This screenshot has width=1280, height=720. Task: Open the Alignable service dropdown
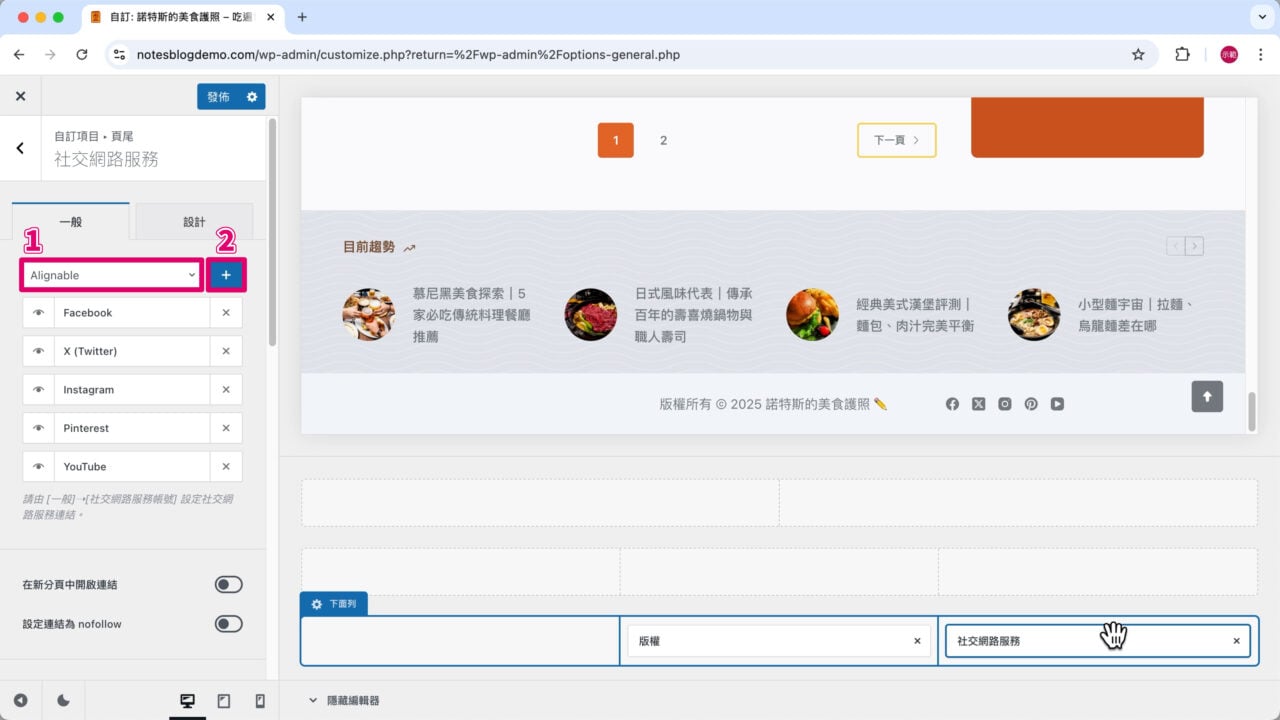click(x=110, y=274)
